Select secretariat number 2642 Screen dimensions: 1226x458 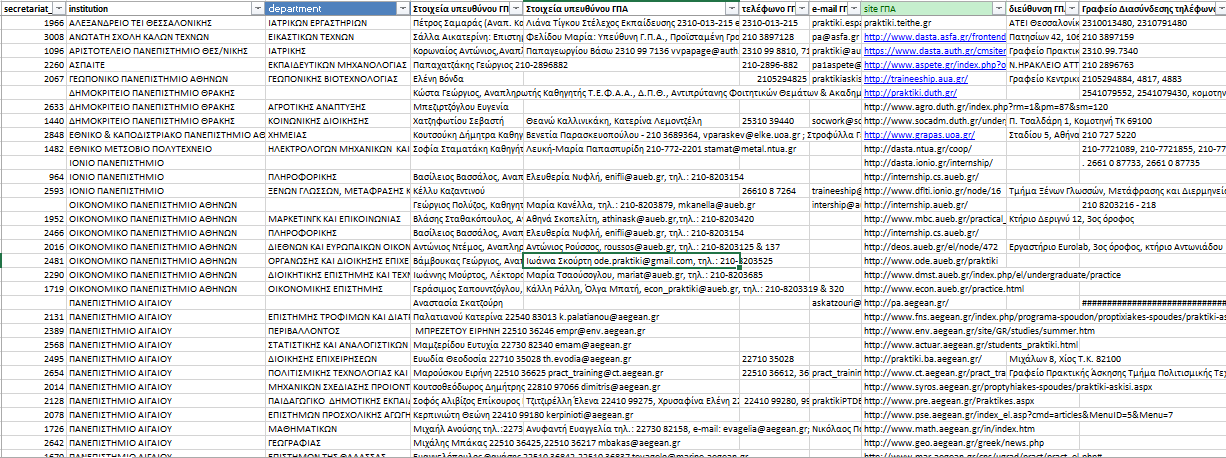pyautogui.click(x=34, y=441)
